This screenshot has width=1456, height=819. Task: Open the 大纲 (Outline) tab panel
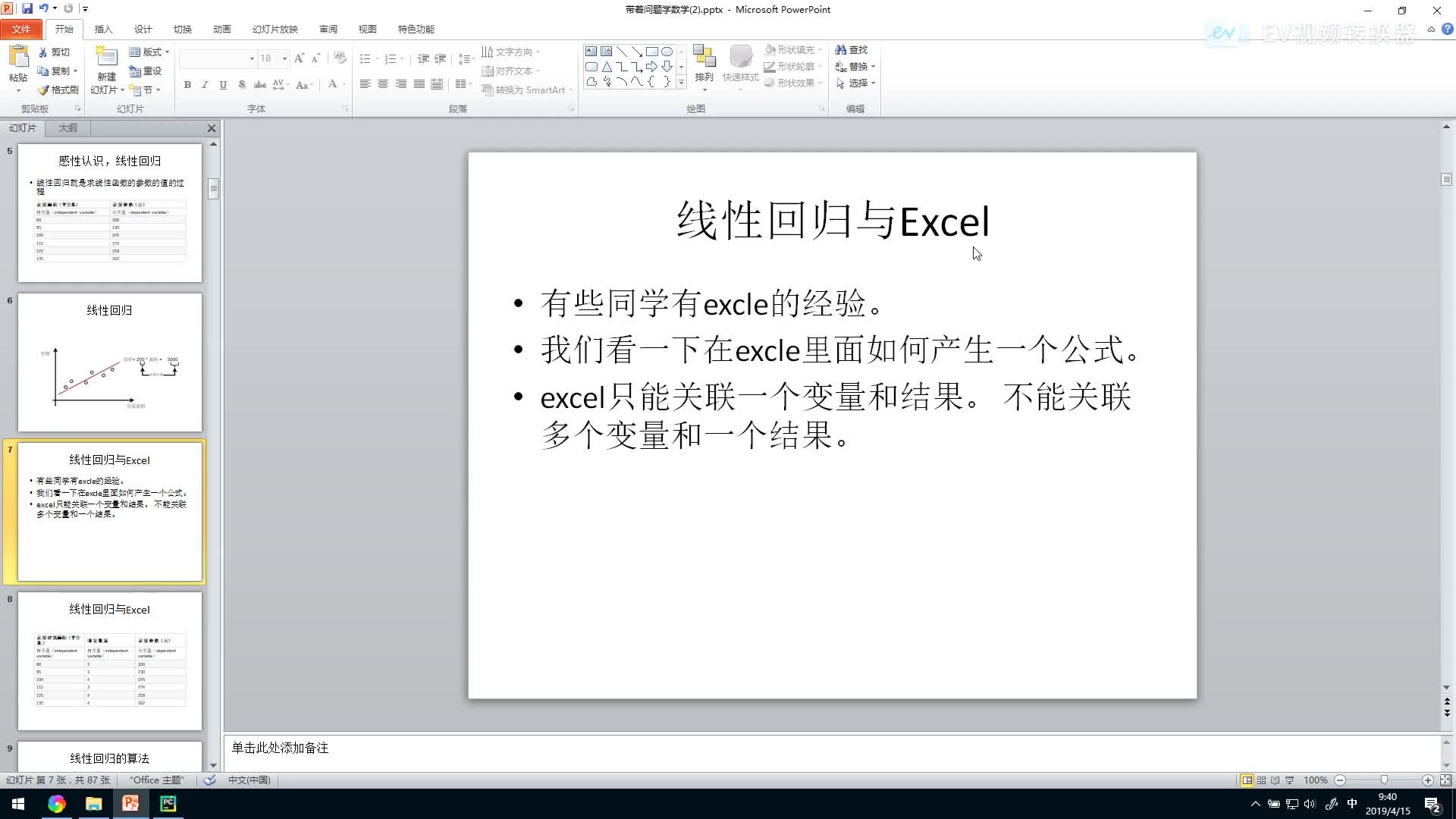click(67, 128)
